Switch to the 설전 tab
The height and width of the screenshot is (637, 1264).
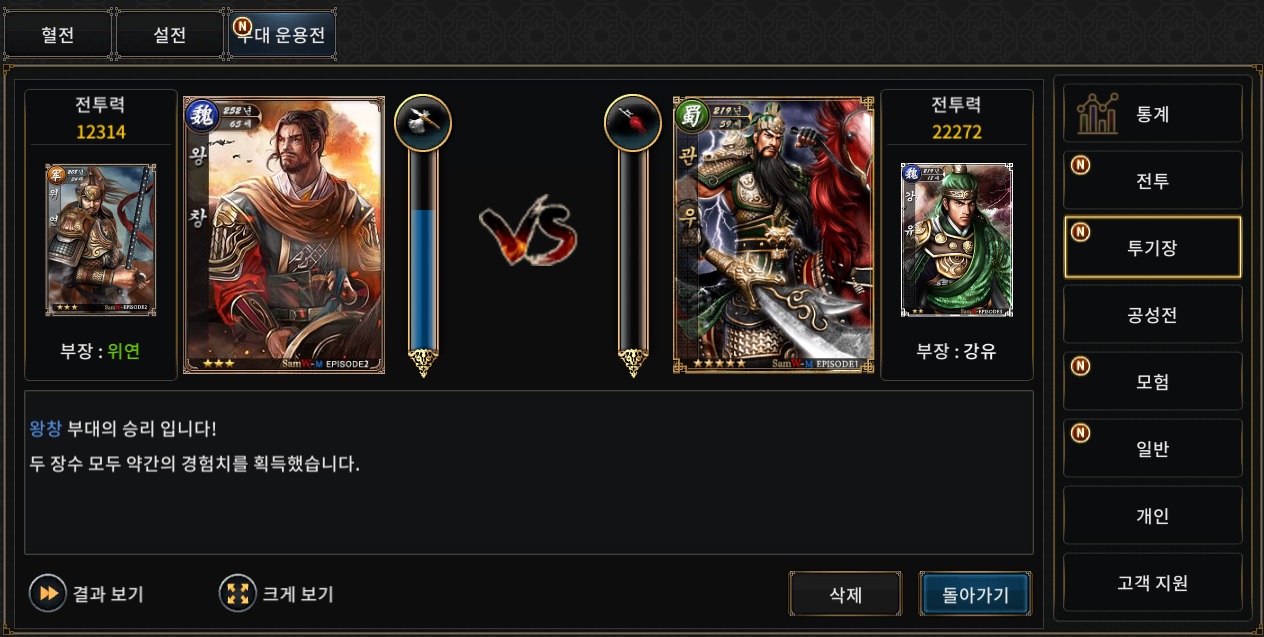click(170, 35)
